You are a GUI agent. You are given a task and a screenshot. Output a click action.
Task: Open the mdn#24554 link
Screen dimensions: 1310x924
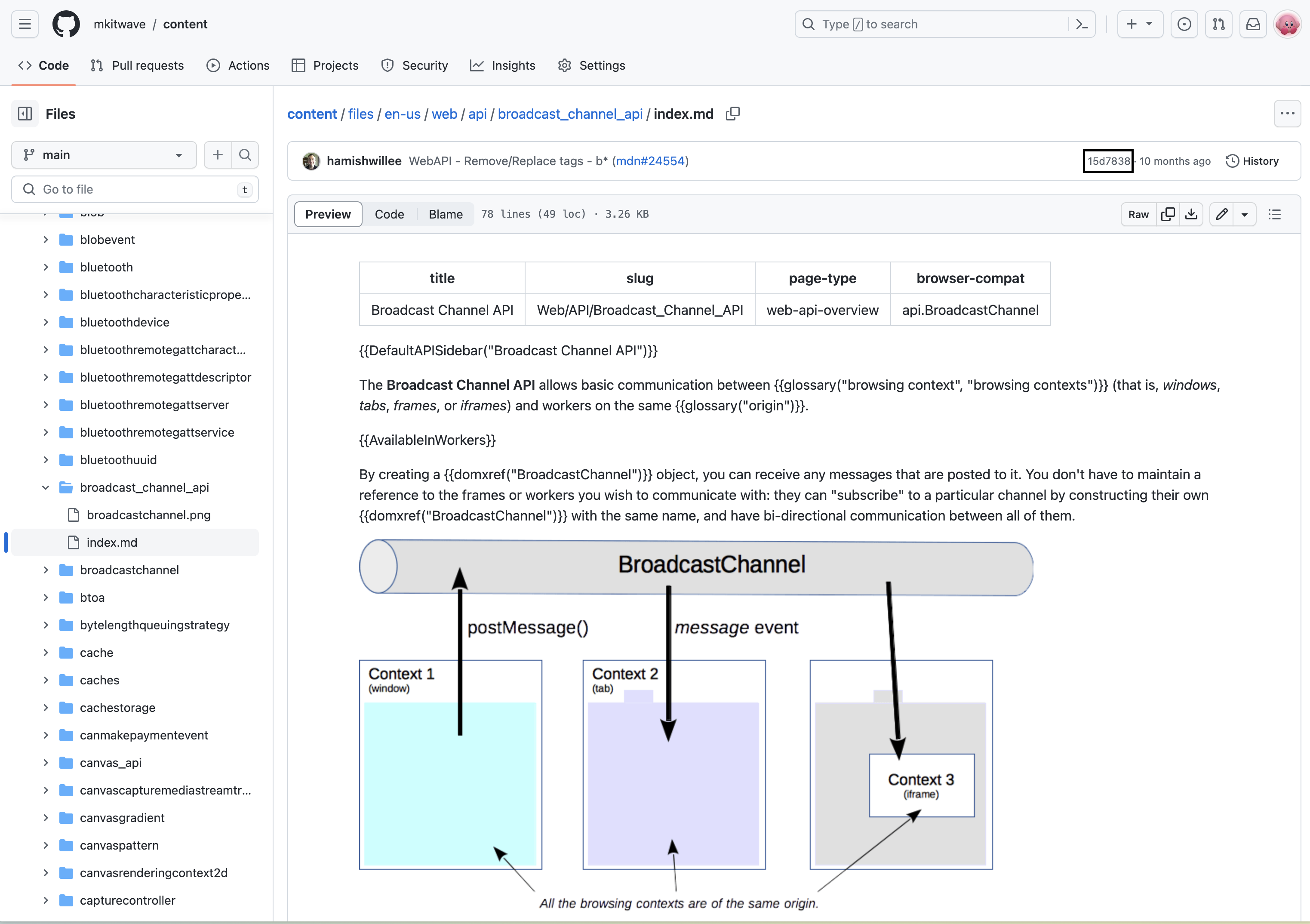(x=650, y=161)
